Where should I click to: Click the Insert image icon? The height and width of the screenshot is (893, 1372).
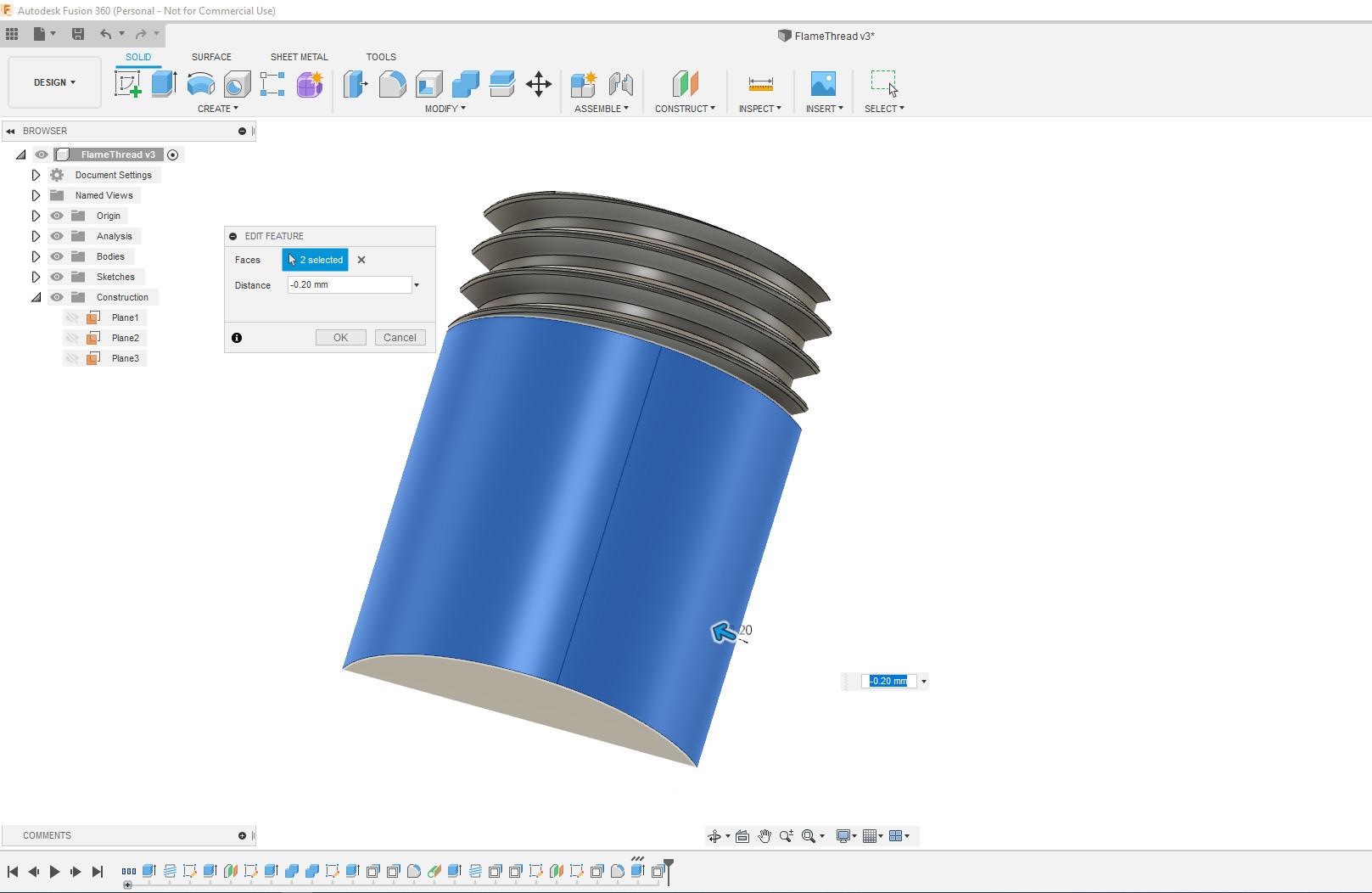coord(823,84)
